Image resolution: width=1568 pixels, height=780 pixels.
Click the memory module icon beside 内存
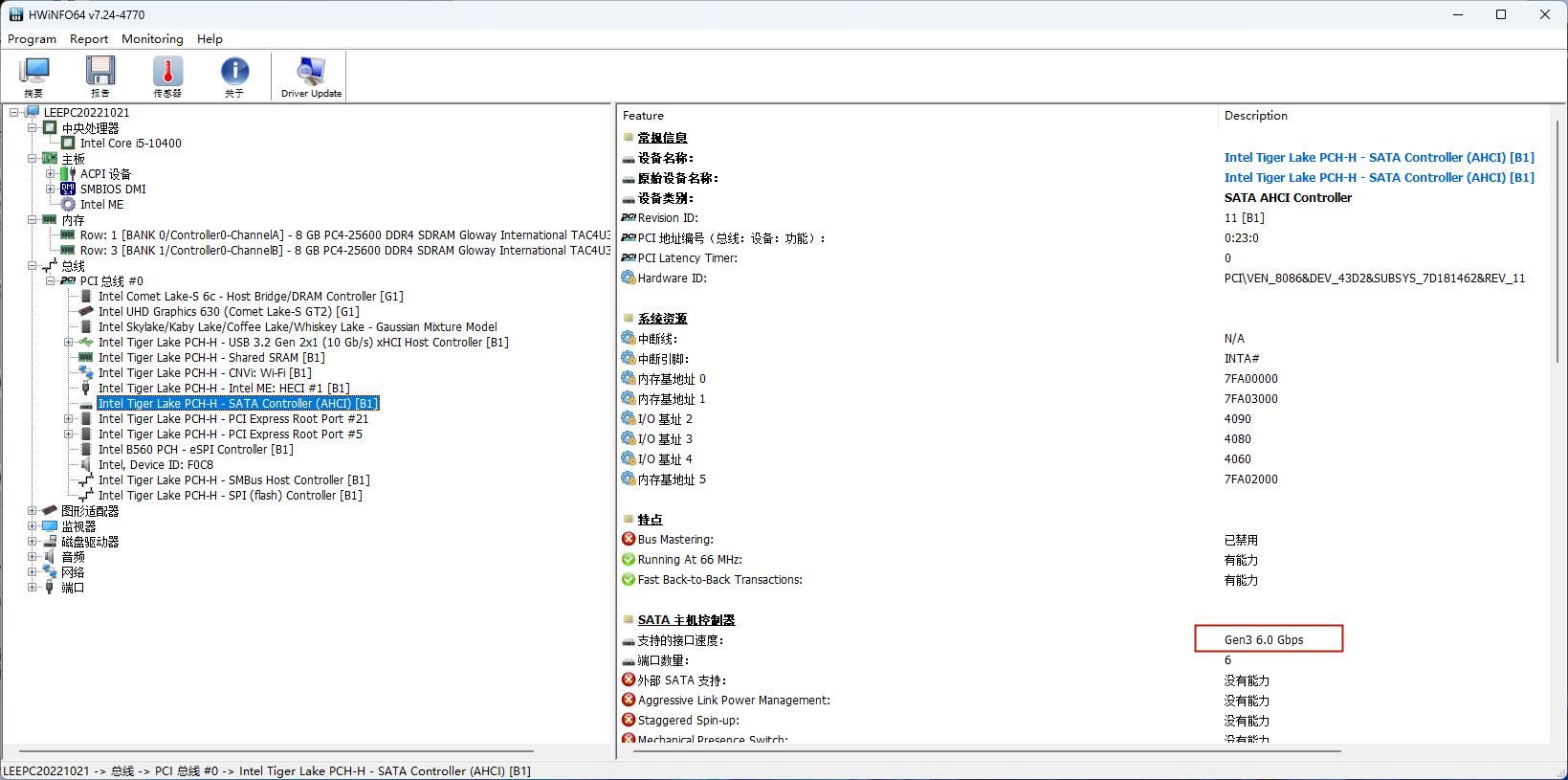(50, 220)
